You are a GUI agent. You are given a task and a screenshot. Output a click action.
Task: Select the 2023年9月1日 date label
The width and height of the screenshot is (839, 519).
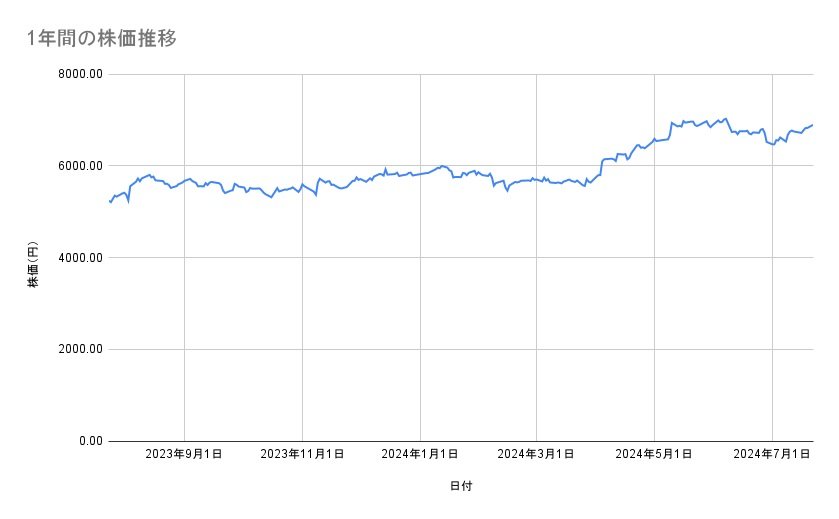point(184,455)
